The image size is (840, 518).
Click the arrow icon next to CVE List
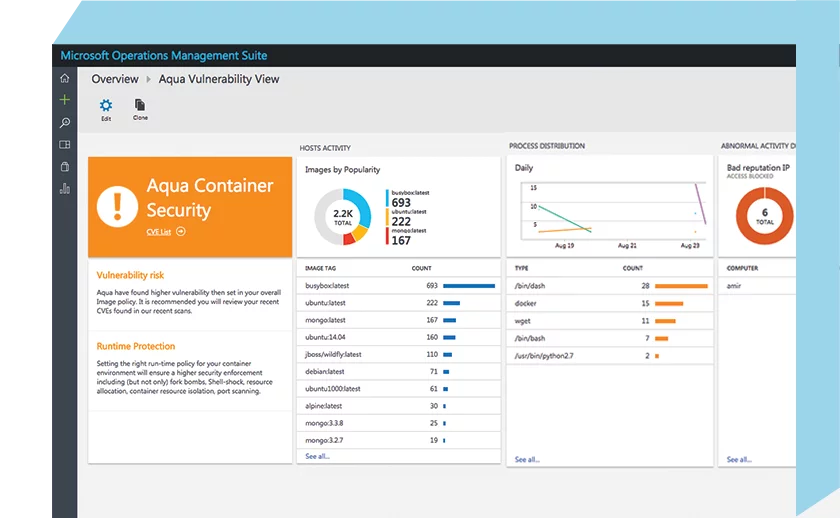181,231
